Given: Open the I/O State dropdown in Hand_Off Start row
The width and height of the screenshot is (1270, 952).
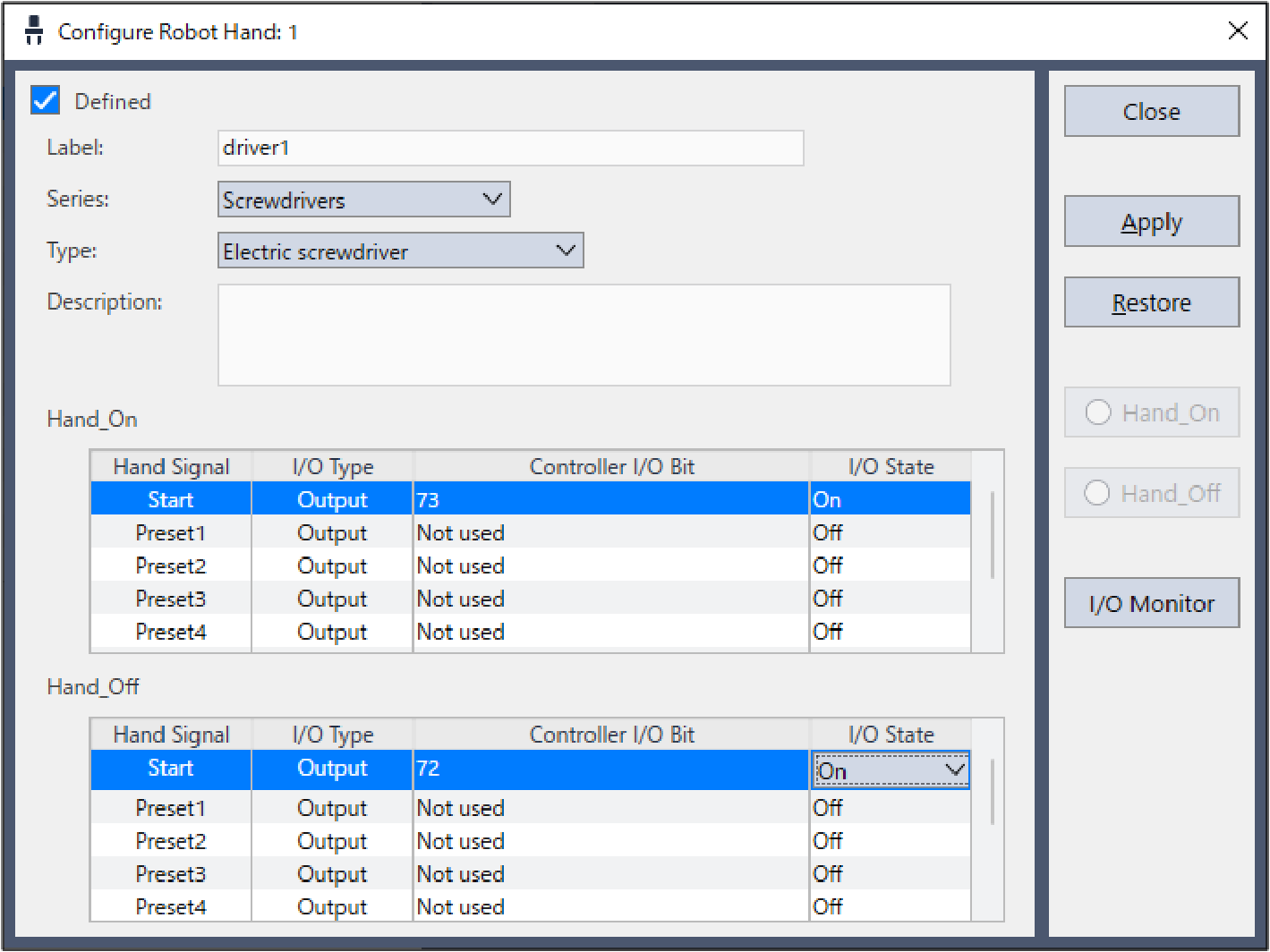Looking at the screenshot, I should 955,770.
